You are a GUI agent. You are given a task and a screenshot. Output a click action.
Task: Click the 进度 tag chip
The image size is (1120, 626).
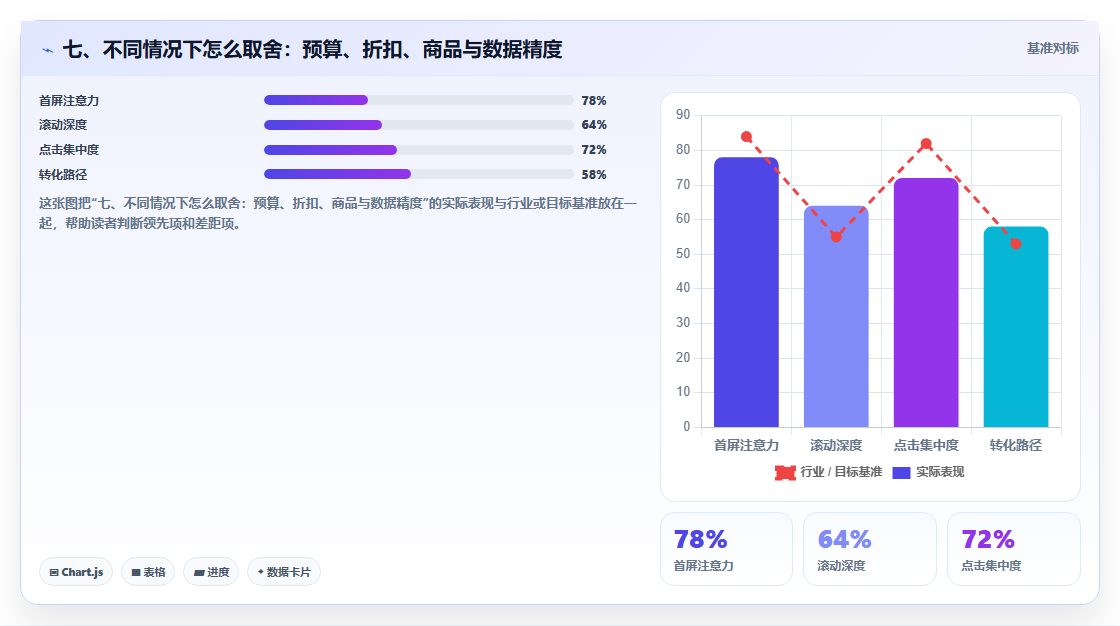click(x=211, y=572)
